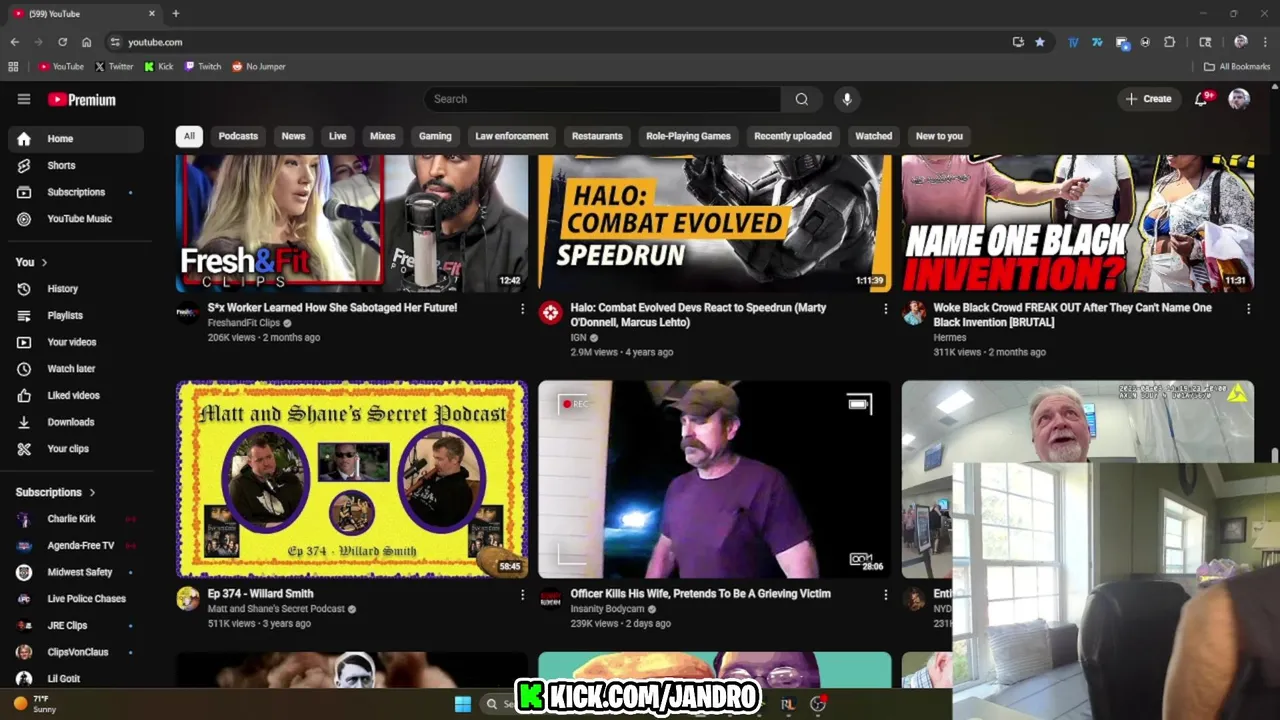Click IGN channel avatar
Screen dimensions: 1280x720
[x=550, y=313]
